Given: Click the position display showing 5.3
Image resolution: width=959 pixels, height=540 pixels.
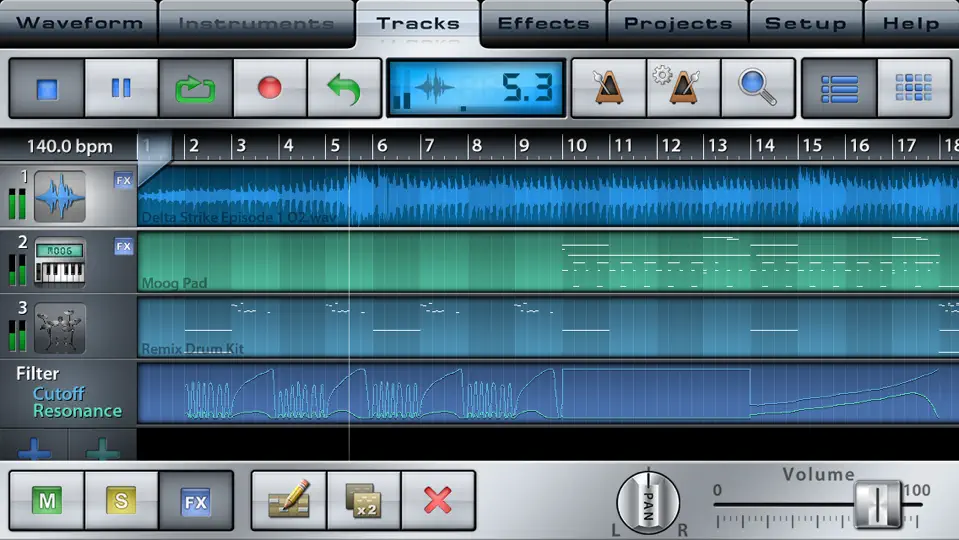Looking at the screenshot, I should click(476, 88).
